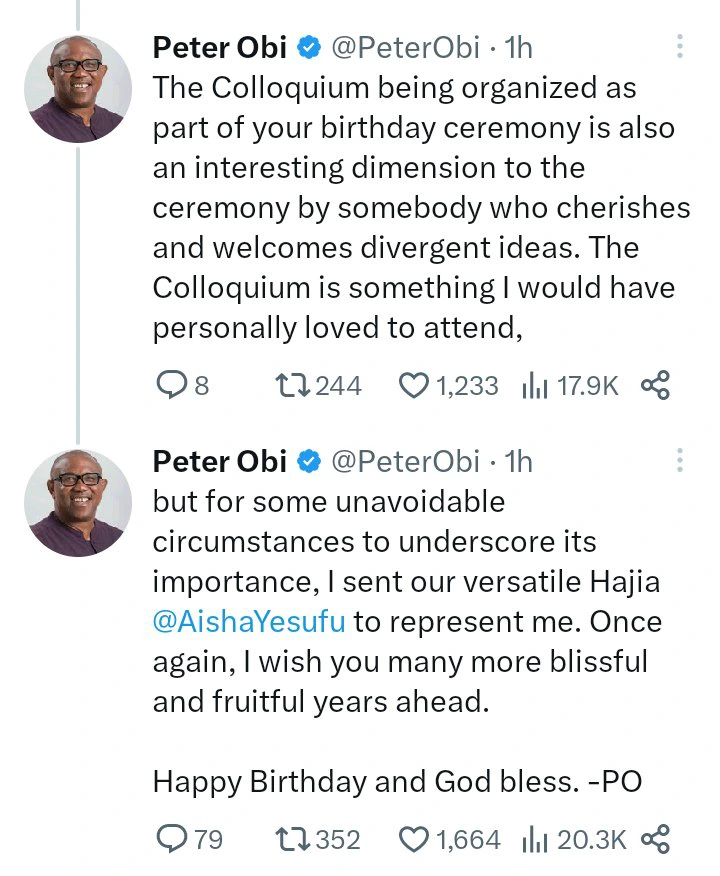View Peter Obi's avatar on first tweet
720x876 pixels.
(78, 89)
